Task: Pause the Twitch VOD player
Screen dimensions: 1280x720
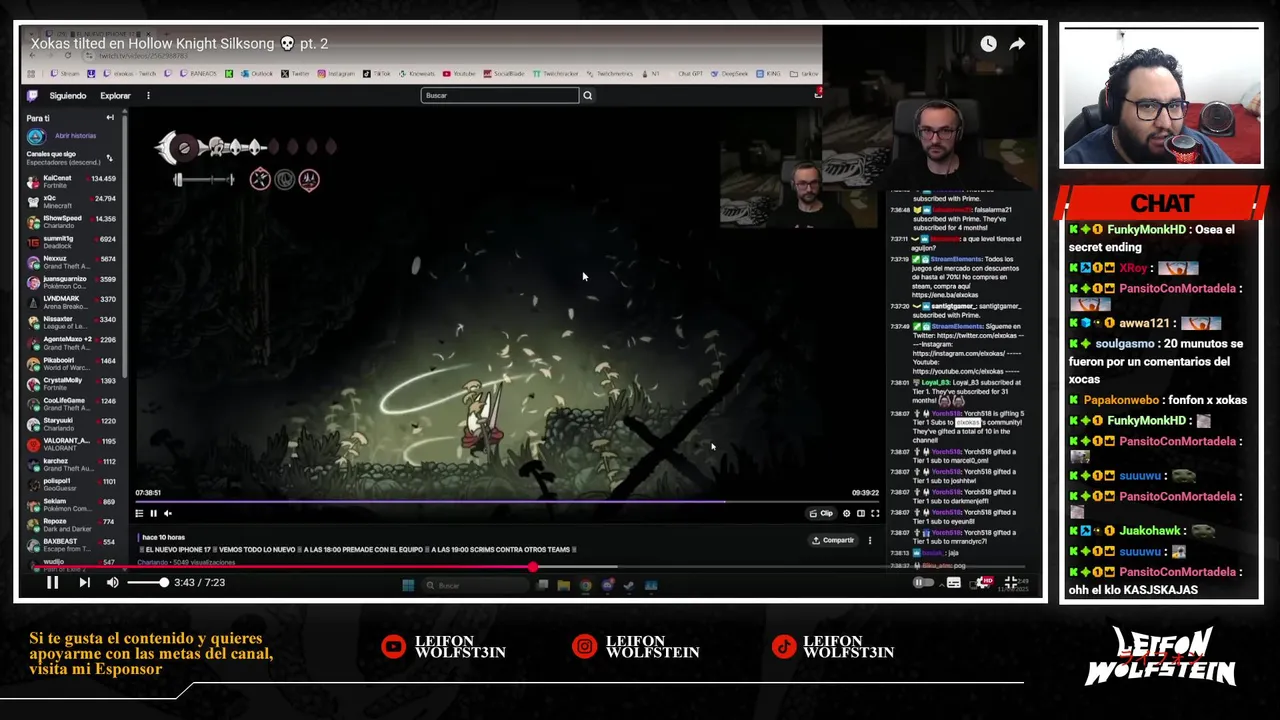Action: coord(153,513)
